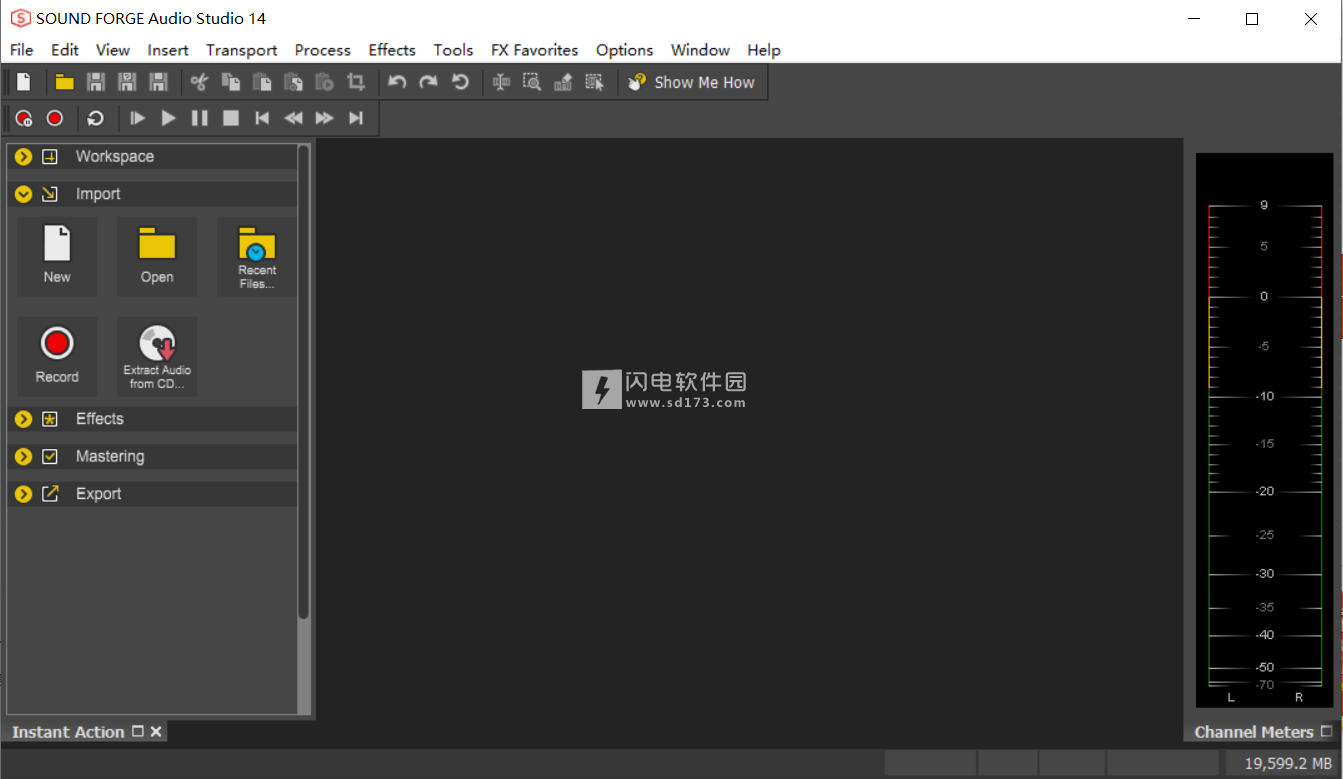1343x779 pixels.
Task: Click the Go to End button
Action: (x=355, y=118)
